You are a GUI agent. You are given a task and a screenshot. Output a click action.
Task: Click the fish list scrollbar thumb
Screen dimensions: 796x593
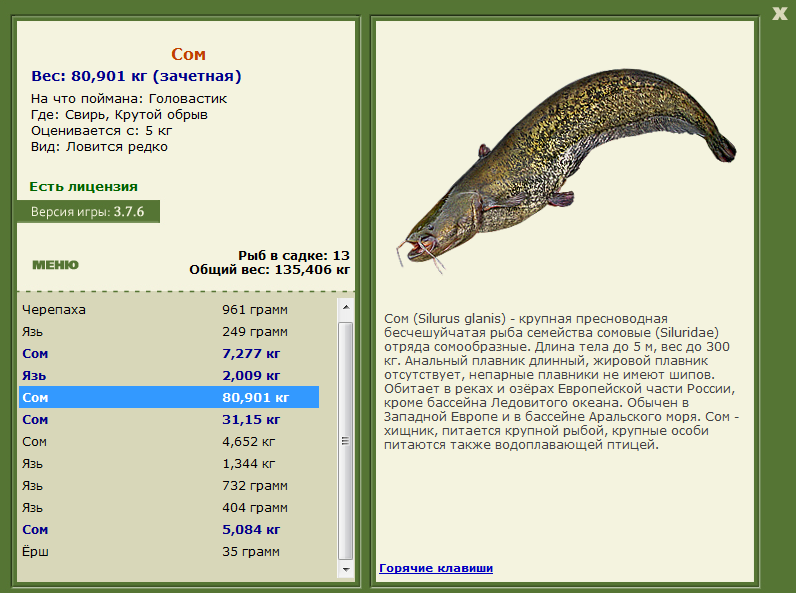coord(346,441)
